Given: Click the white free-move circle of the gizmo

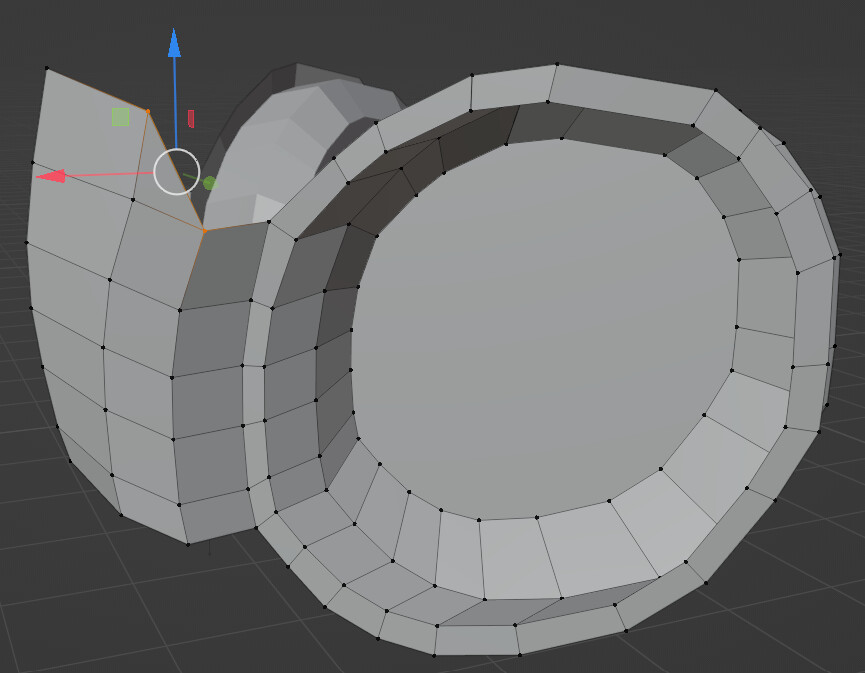Looking at the screenshot, I should 177,172.
